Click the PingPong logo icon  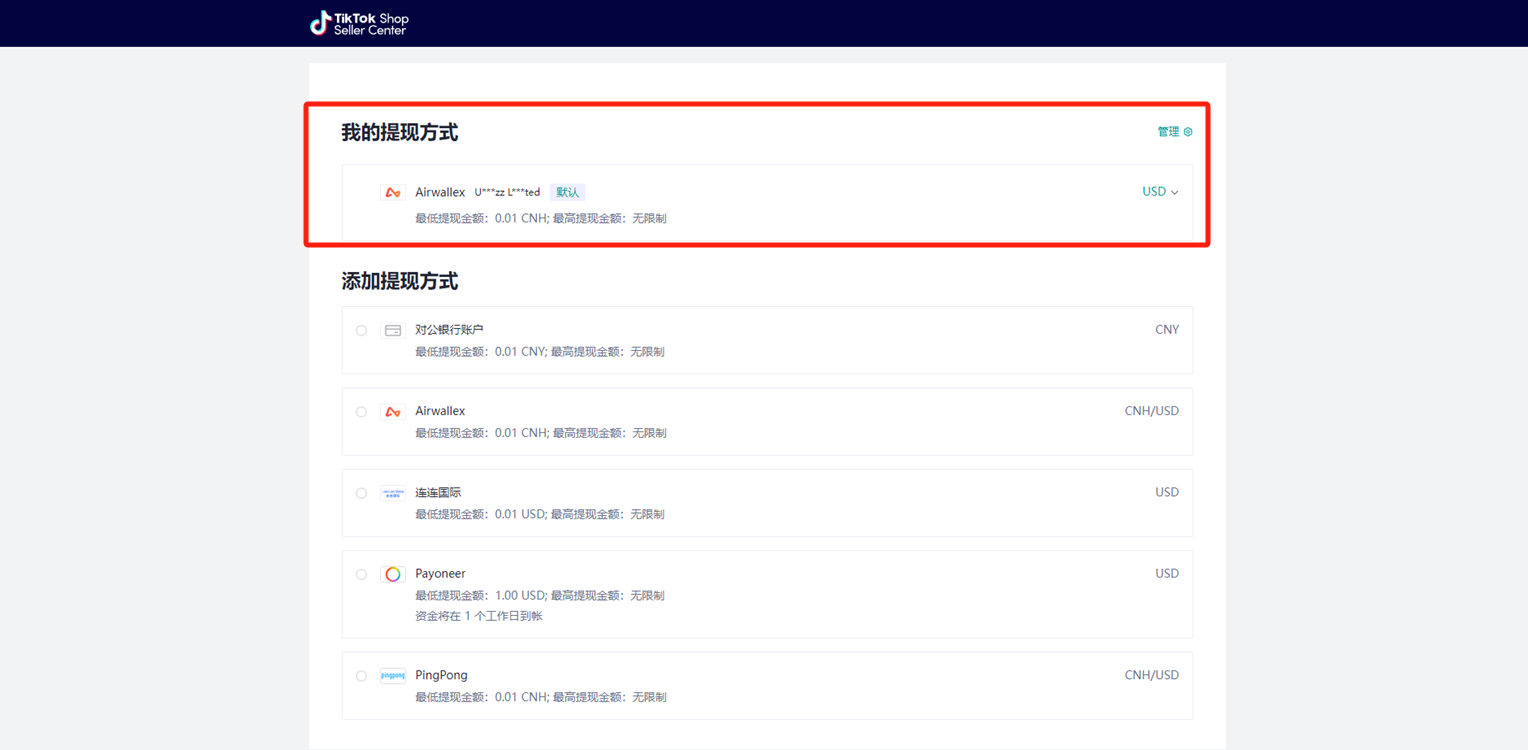tap(393, 676)
